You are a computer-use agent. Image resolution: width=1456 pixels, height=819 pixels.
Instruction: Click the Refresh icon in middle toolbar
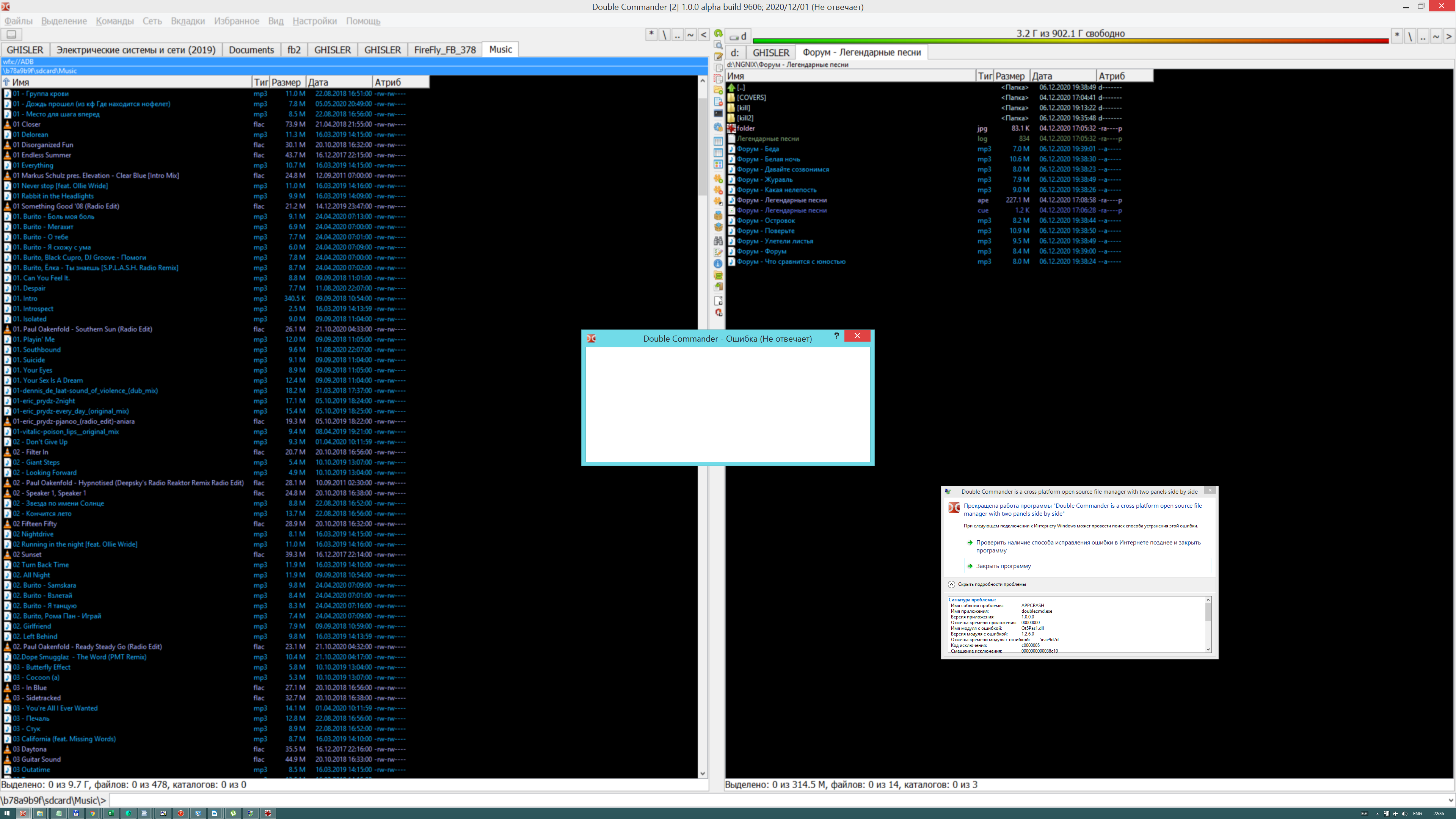[719, 33]
